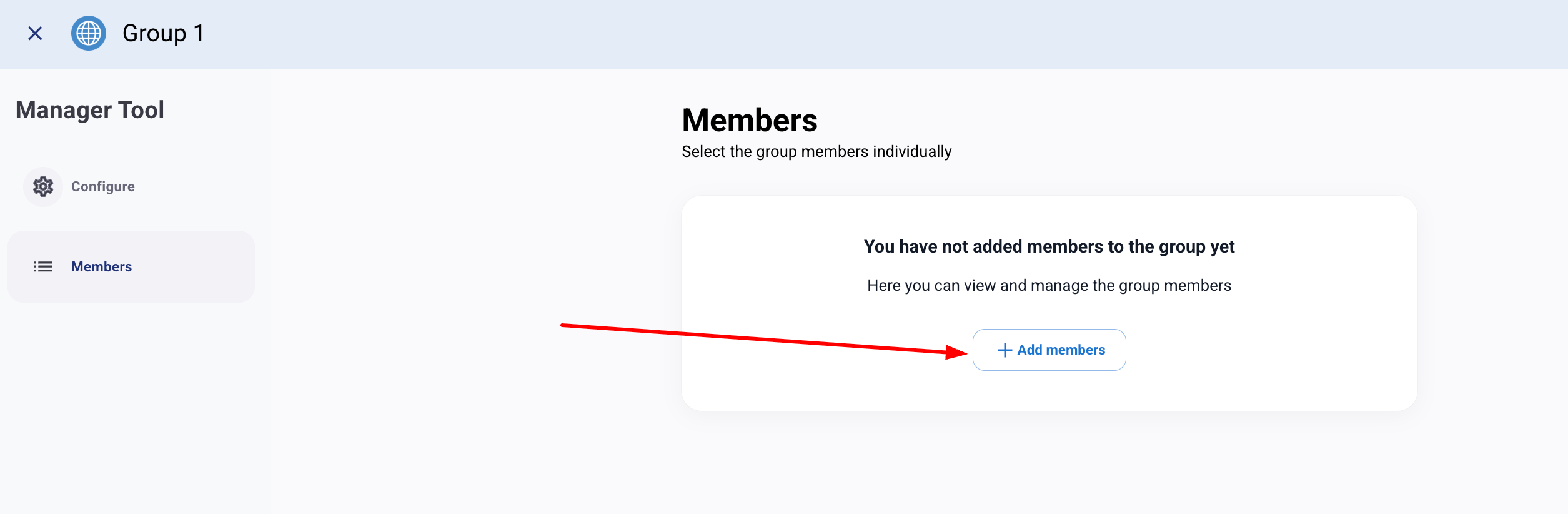1568x514 pixels.
Task: Click the red arrowhead pointing at Add members
Action: point(956,352)
